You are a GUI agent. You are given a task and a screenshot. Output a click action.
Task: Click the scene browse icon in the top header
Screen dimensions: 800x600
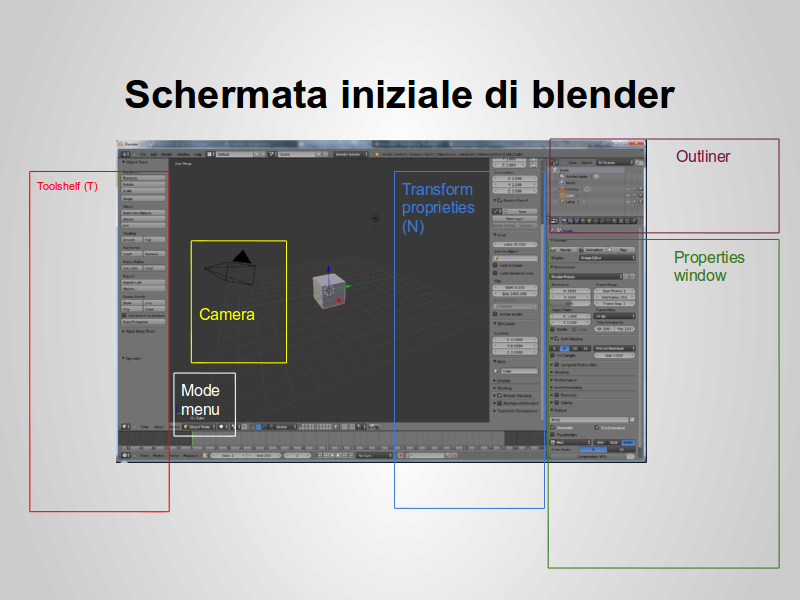[x=273, y=154]
